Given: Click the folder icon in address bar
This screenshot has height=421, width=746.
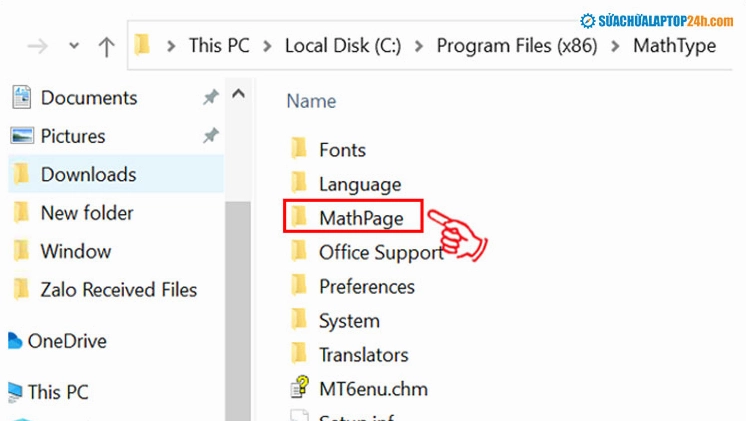Looking at the screenshot, I should (x=142, y=45).
